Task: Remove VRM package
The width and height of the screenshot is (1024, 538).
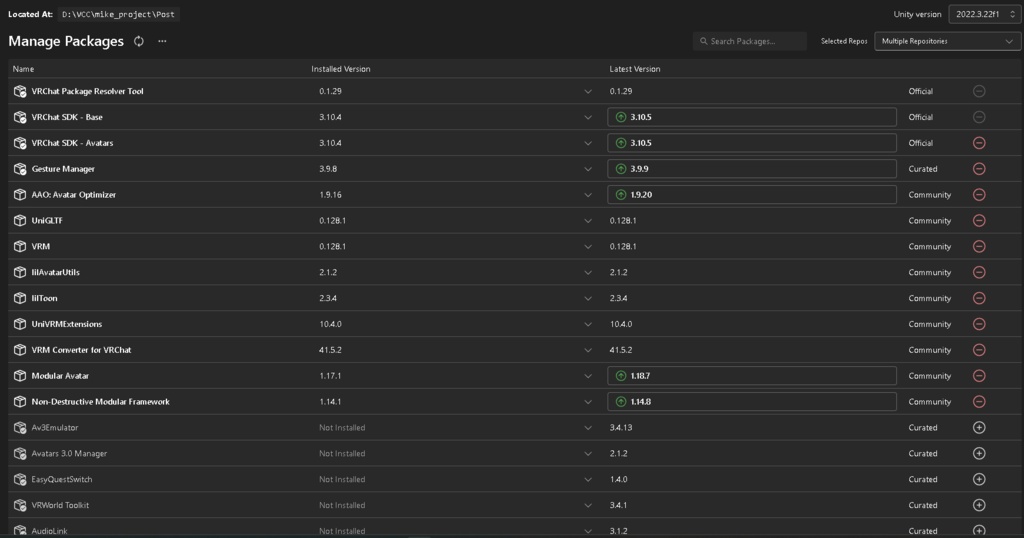Action: (x=979, y=246)
